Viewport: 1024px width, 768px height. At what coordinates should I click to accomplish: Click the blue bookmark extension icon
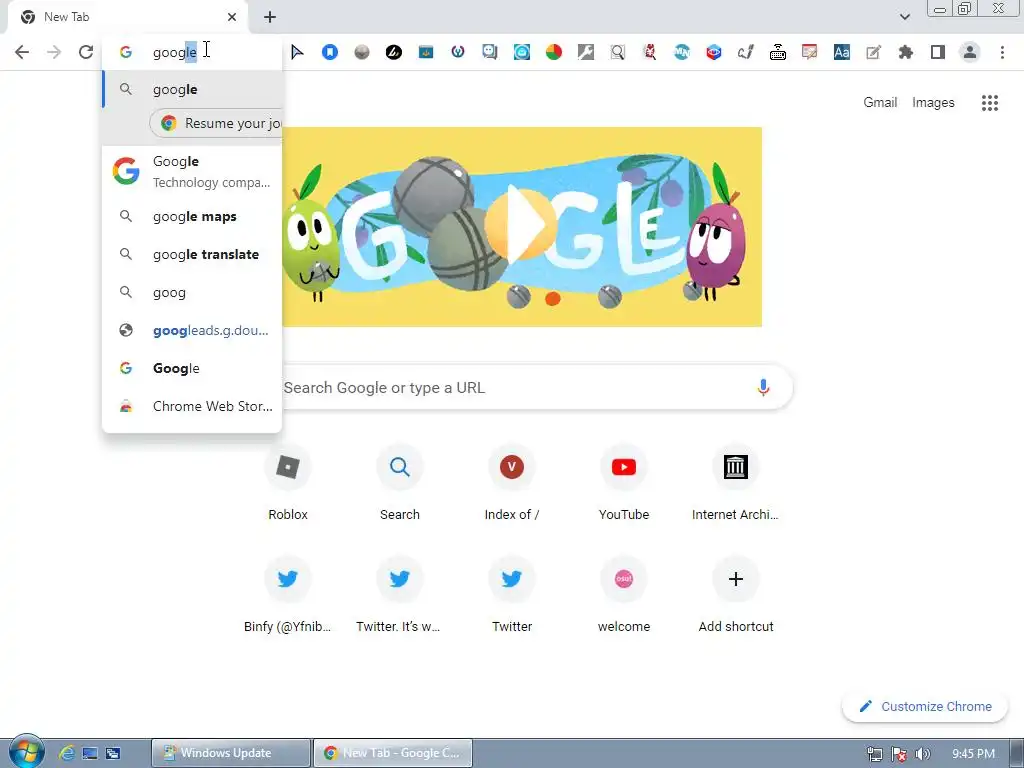[x=330, y=52]
